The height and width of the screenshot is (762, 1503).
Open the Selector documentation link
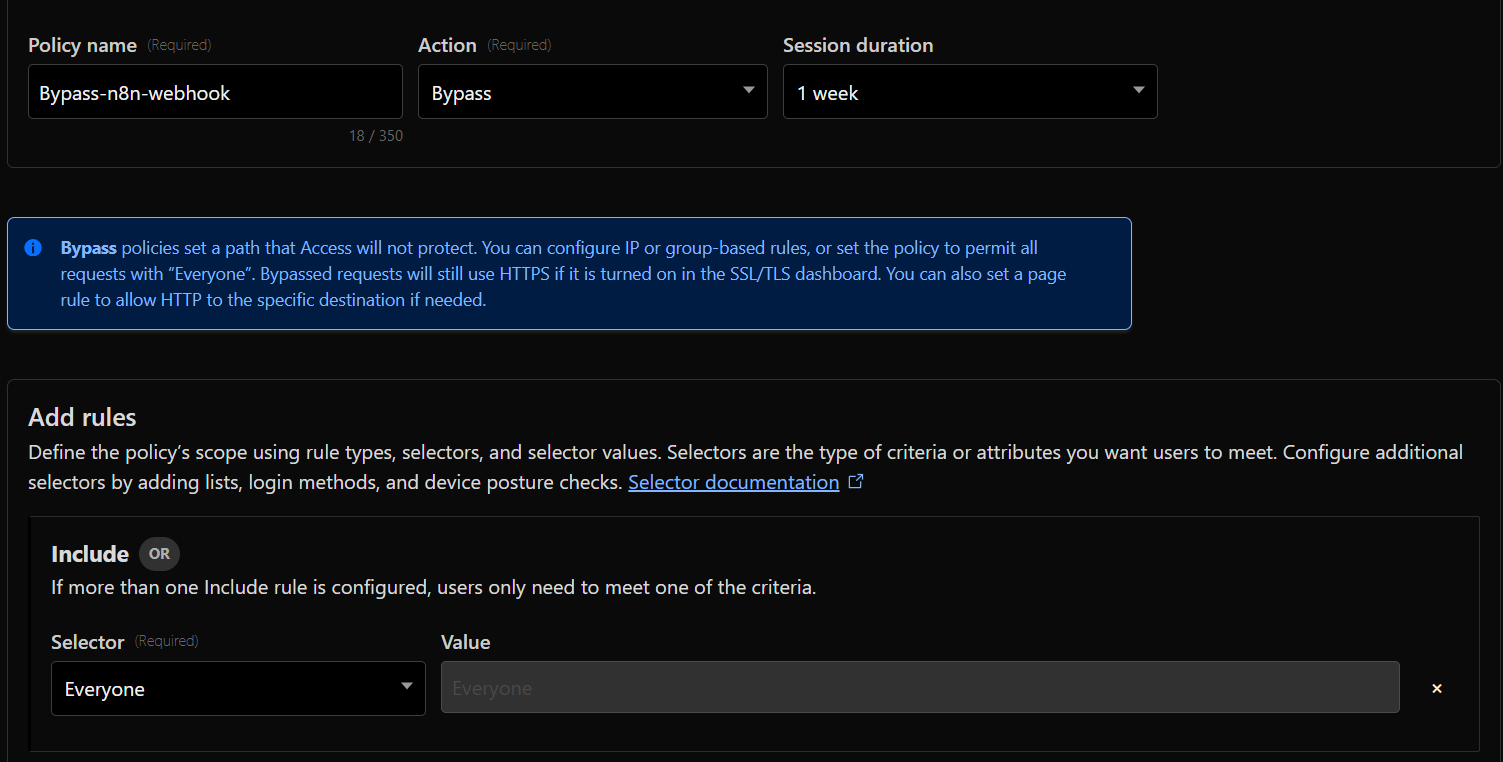point(733,482)
